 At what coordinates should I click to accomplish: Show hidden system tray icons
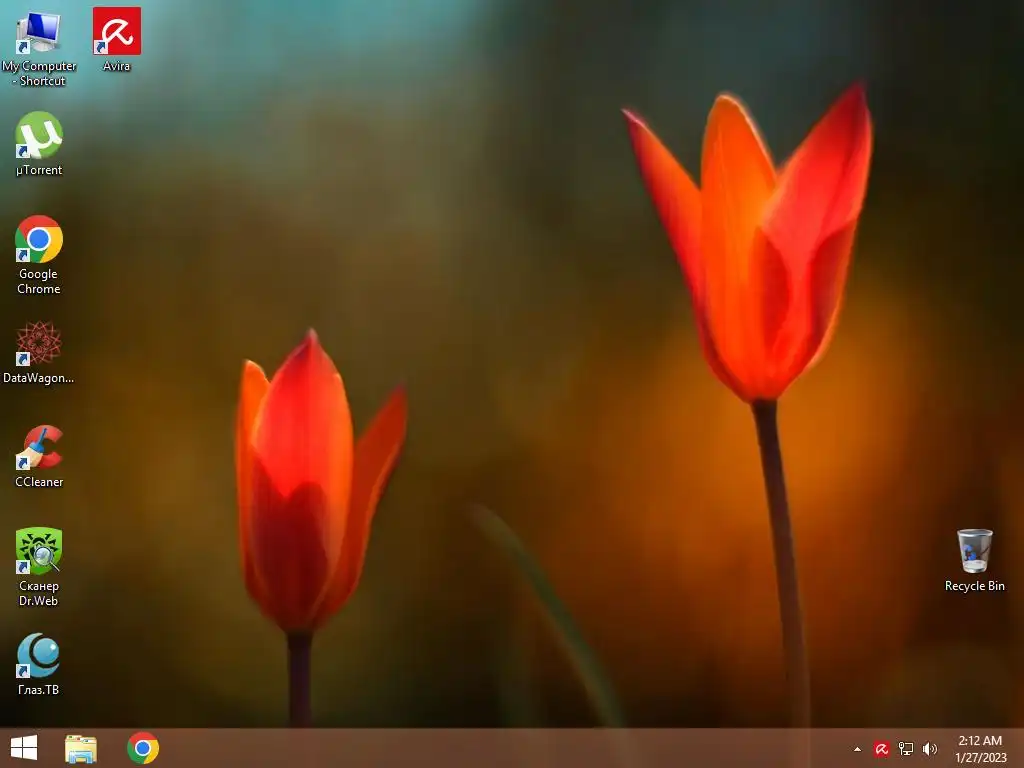(x=857, y=749)
